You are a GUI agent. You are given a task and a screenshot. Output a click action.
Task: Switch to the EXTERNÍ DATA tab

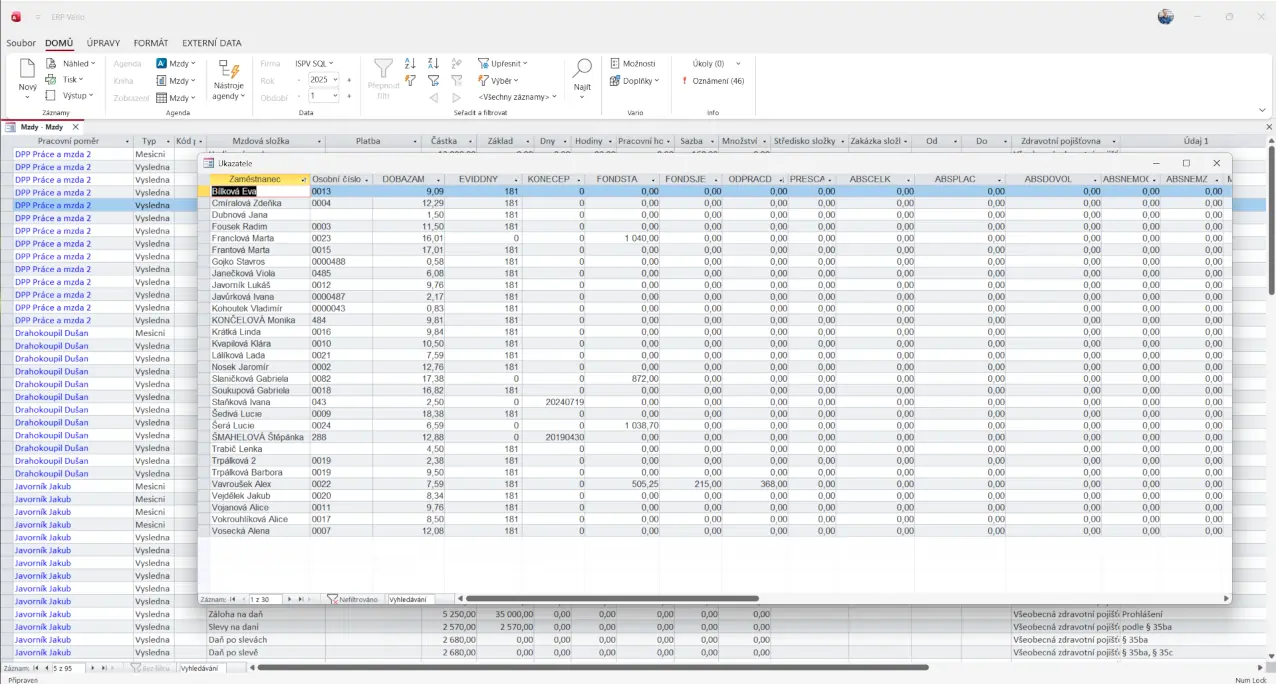[211, 43]
